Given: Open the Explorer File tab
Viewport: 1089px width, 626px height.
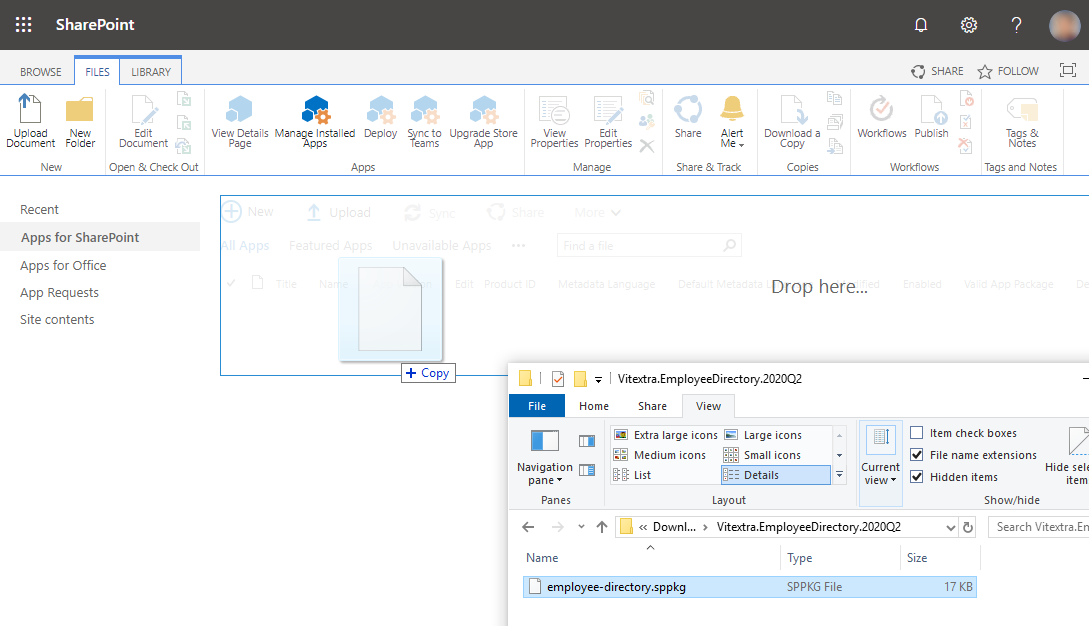Looking at the screenshot, I should [x=537, y=406].
